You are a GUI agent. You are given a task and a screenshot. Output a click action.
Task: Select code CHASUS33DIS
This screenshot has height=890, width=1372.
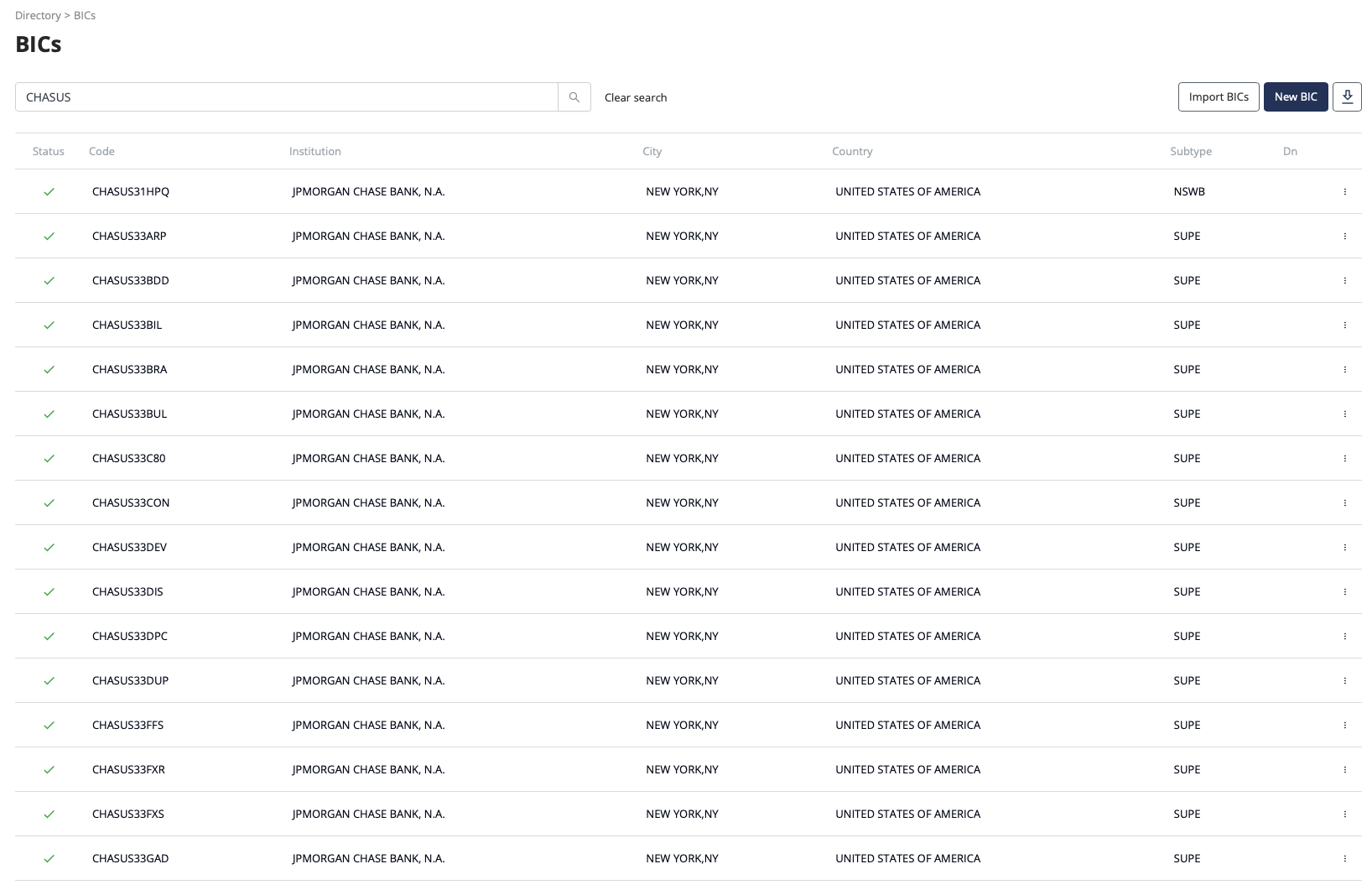click(127, 592)
